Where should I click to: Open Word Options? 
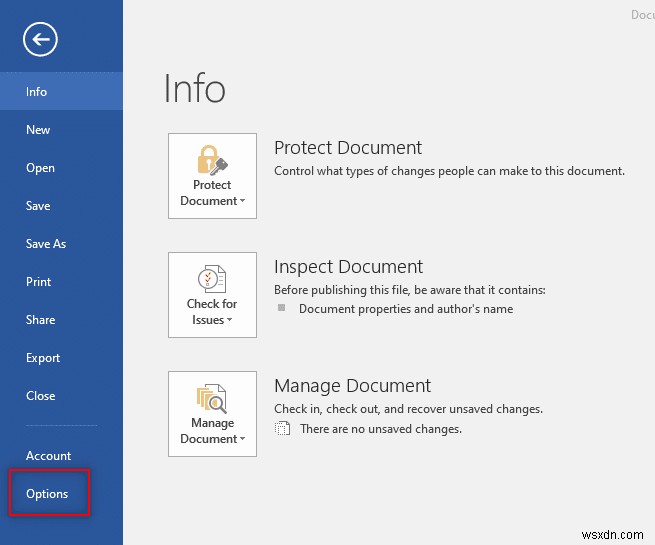tap(61, 493)
